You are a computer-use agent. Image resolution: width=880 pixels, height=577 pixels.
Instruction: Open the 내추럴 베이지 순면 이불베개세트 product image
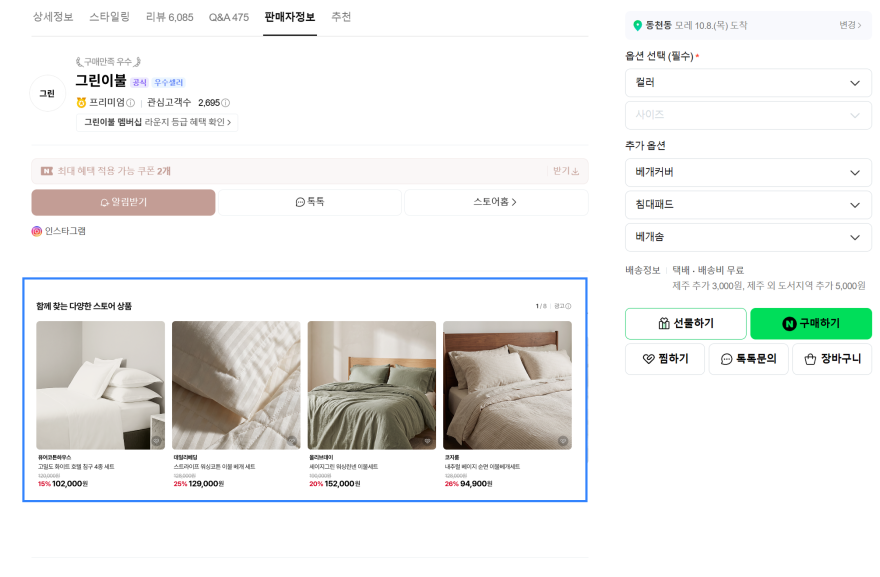pos(507,385)
